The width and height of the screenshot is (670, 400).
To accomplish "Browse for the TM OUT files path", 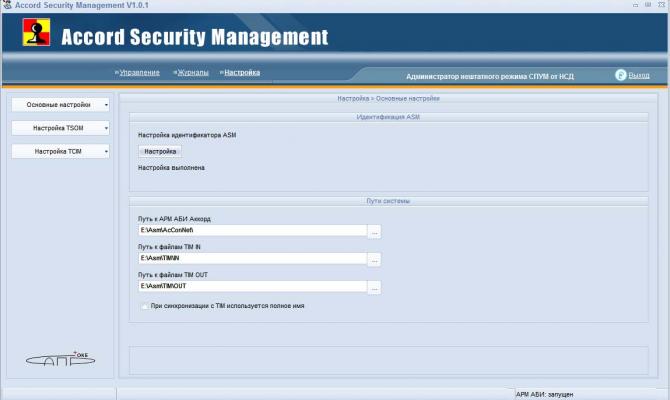I will pyautogui.click(x=374, y=288).
